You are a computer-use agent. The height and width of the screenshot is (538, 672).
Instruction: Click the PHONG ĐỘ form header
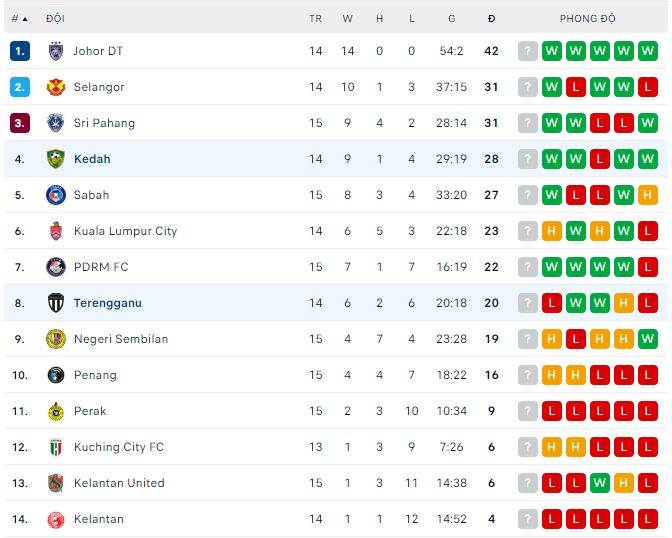tap(587, 18)
